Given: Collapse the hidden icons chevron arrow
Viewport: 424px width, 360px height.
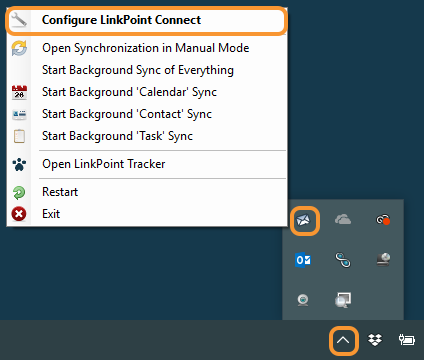Looking at the screenshot, I should (343, 340).
